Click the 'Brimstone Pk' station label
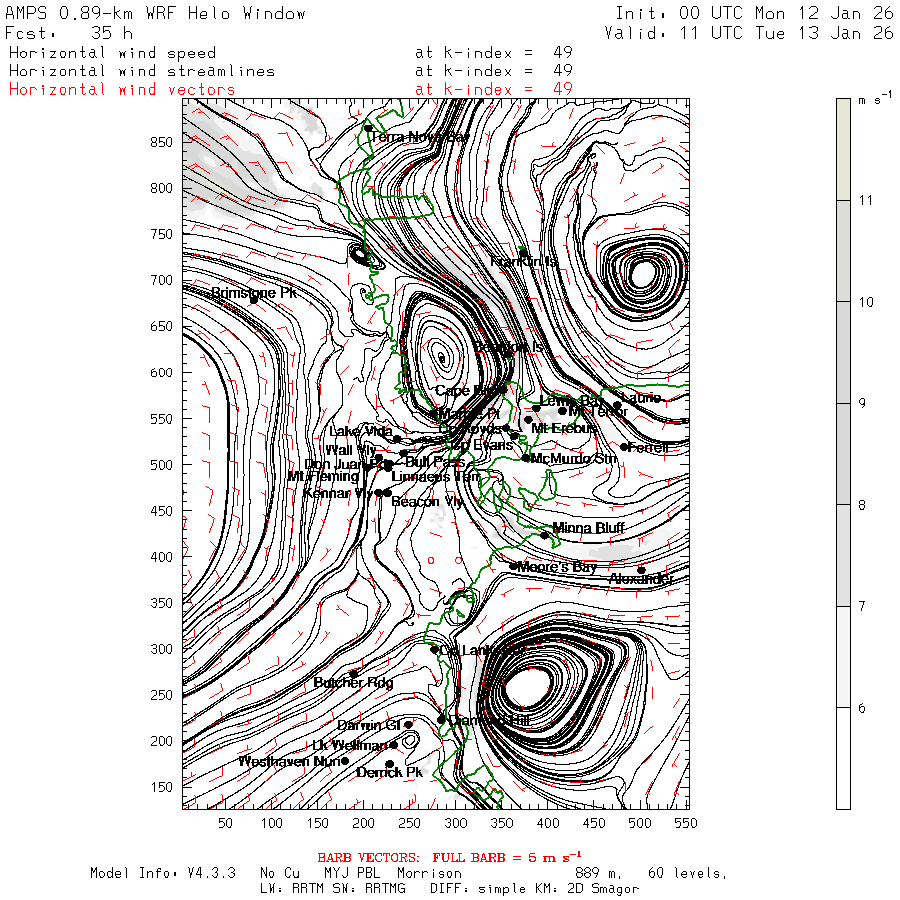900x900 pixels. pyautogui.click(x=254, y=293)
